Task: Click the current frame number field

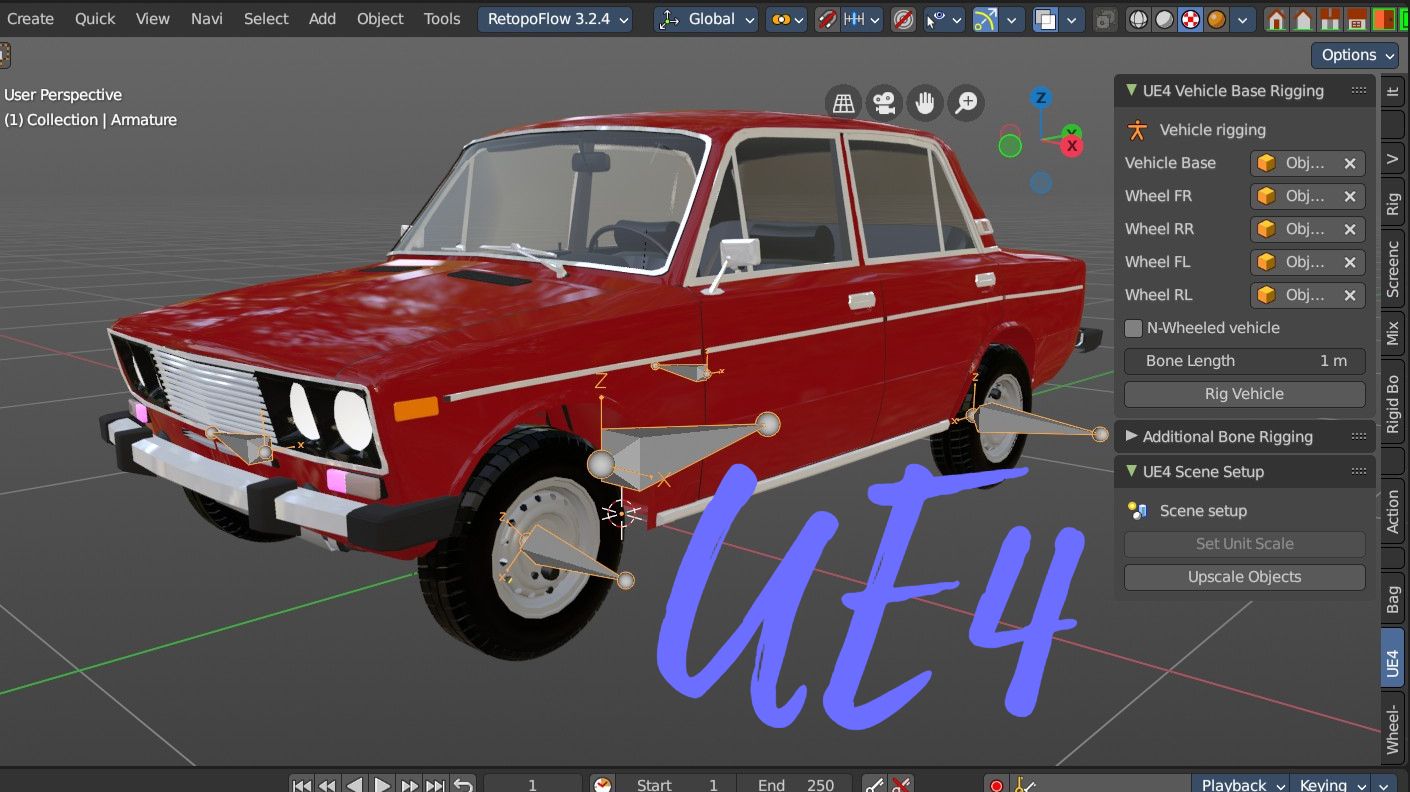Action: tap(532, 785)
